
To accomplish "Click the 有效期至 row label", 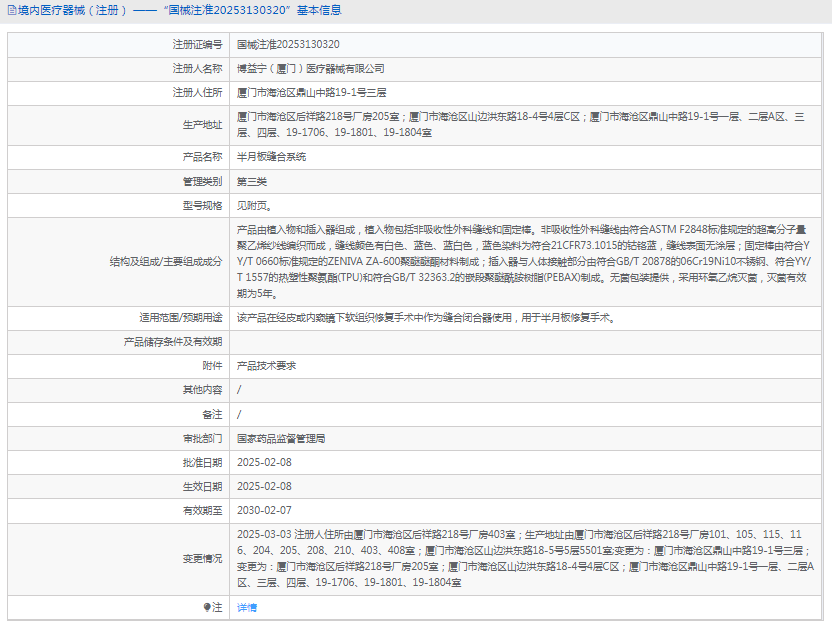I will (203, 511).
